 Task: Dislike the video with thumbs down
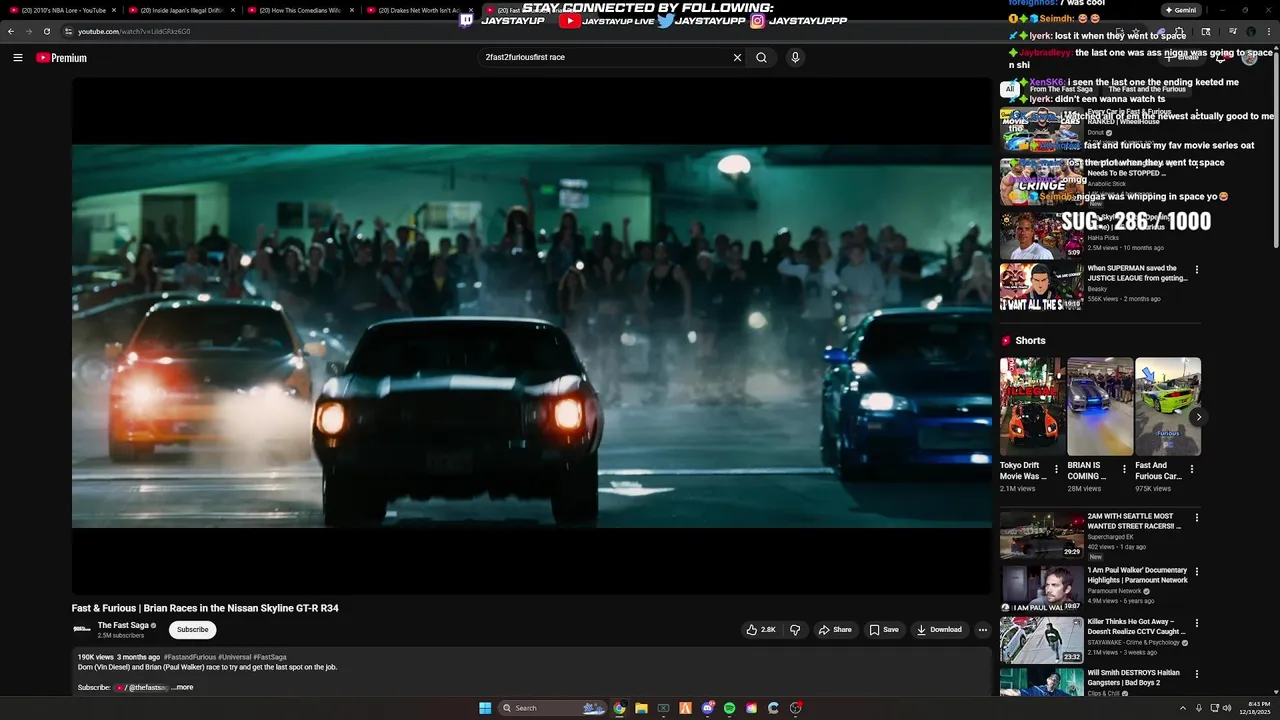[x=795, y=630]
